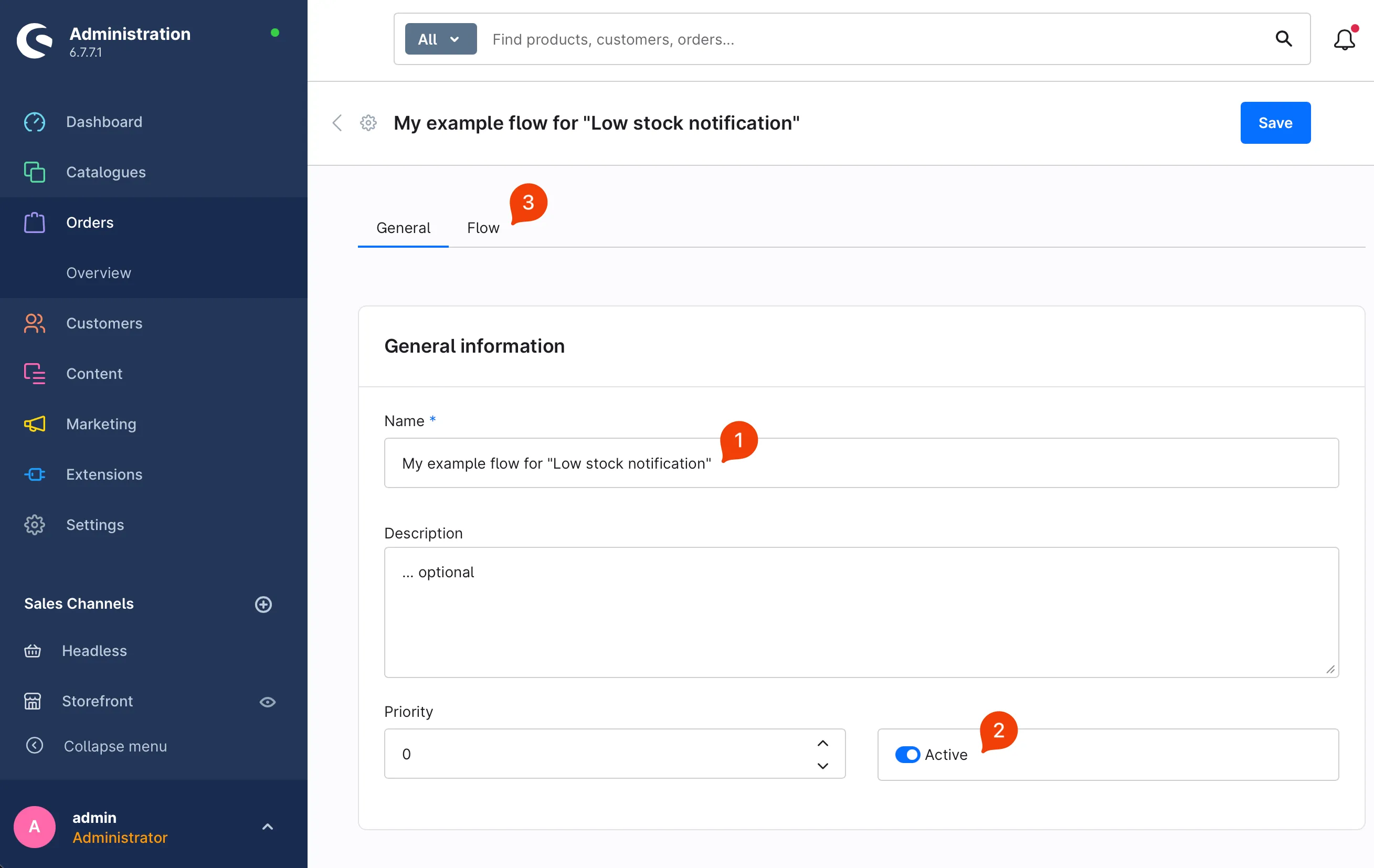This screenshot has width=1374, height=868.
Task: Open Marketing megaphone menu item
Action: (x=34, y=424)
